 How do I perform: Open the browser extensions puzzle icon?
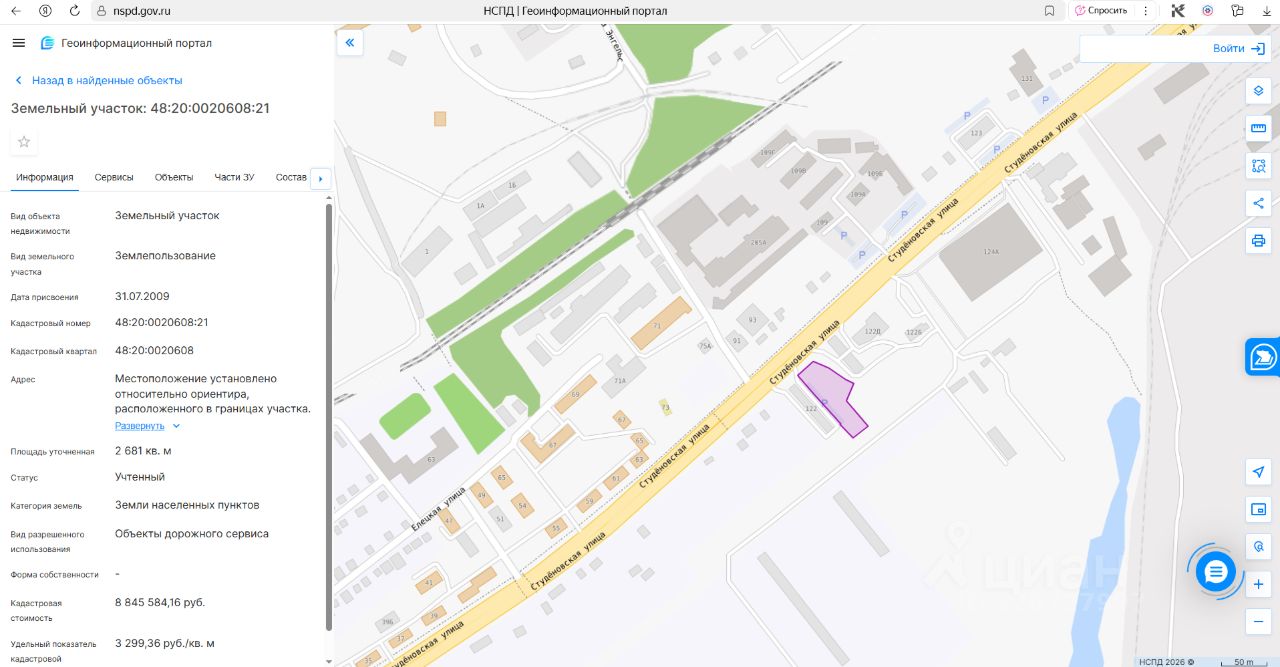[1237, 11]
